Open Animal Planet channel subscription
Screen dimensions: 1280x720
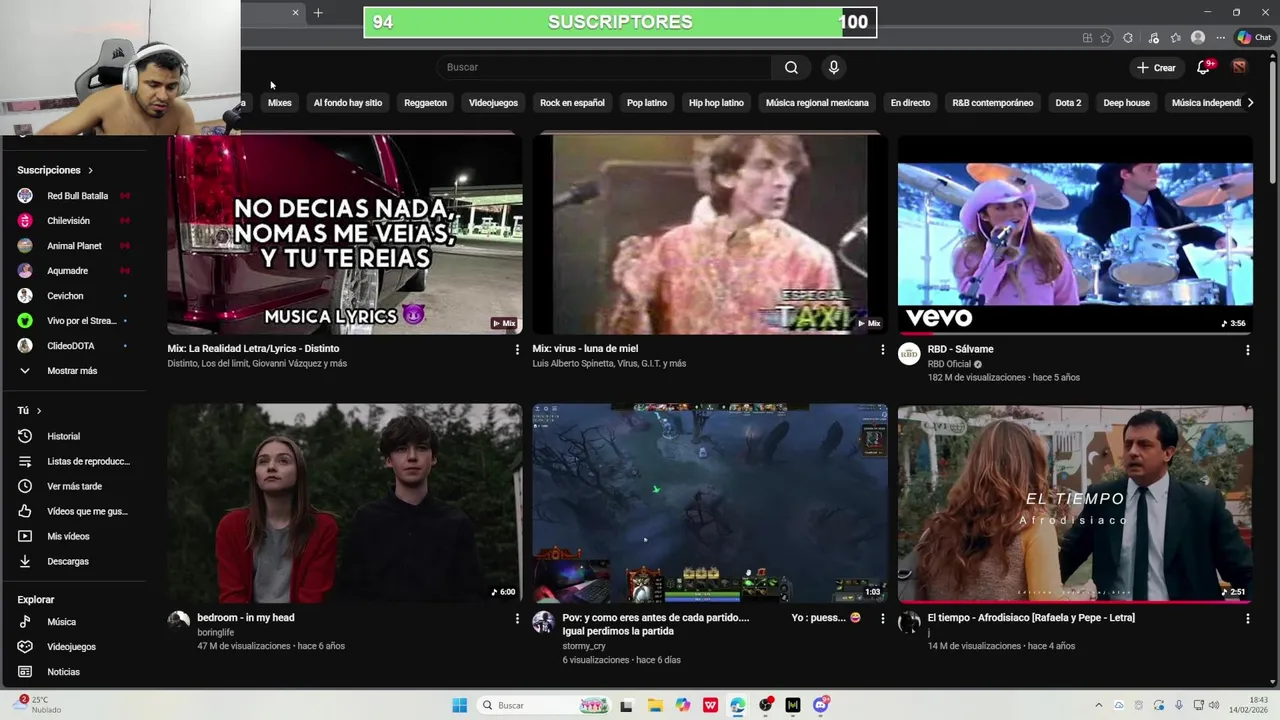coord(73,246)
